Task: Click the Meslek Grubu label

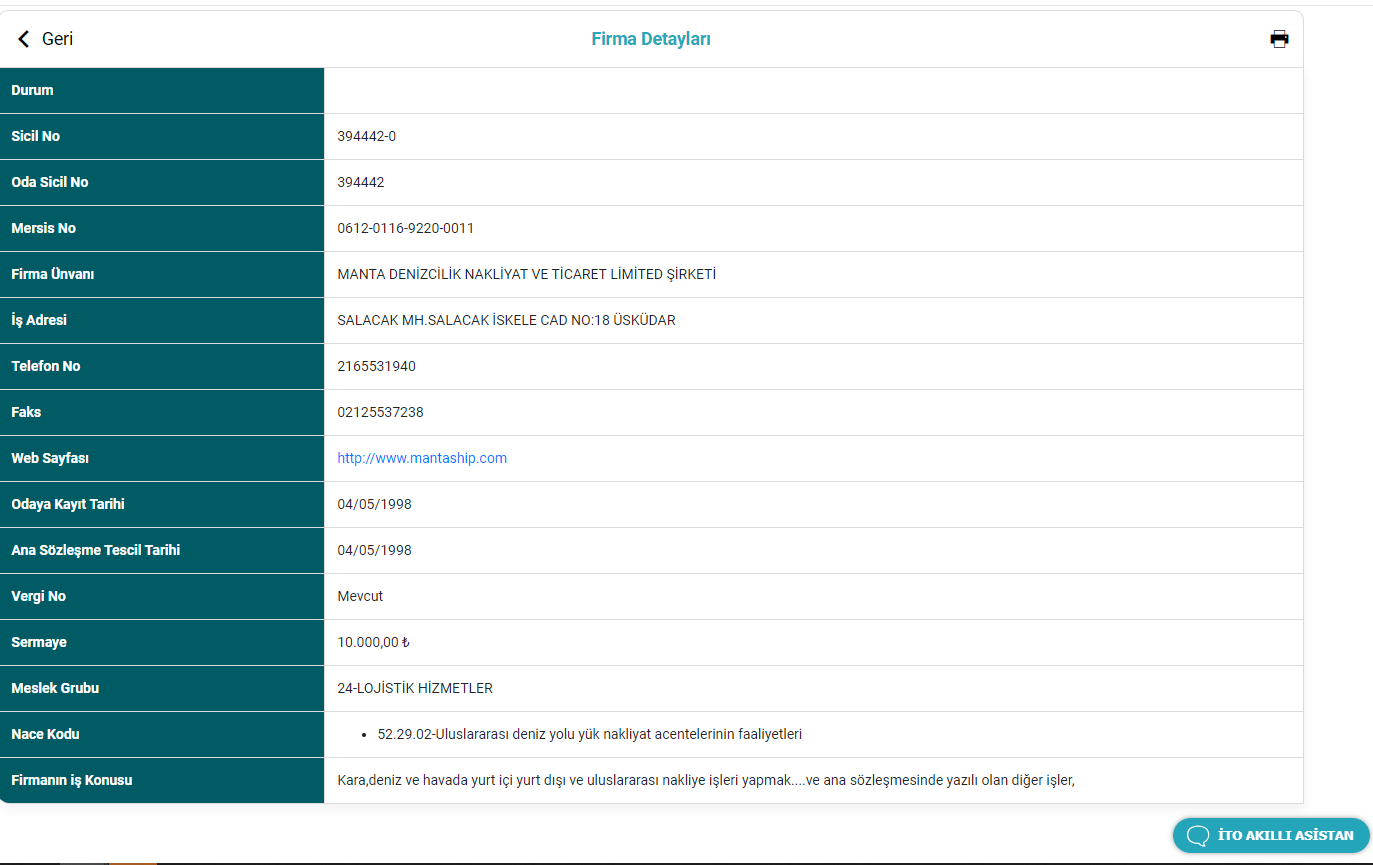Action: click(x=55, y=688)
